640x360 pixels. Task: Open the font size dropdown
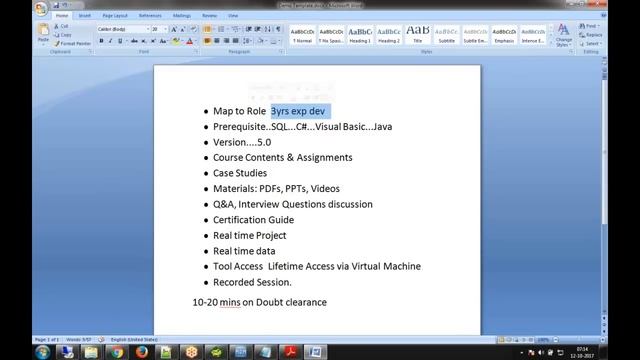click(165, 29)
